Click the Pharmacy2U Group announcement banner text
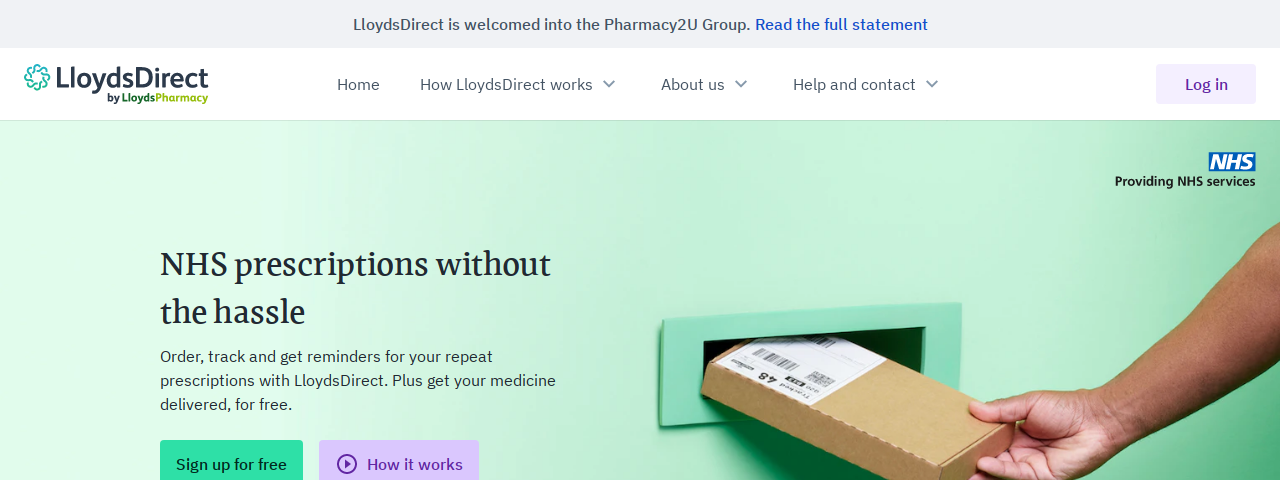Viewport: 1280px width, 480px height. [551, 24]
